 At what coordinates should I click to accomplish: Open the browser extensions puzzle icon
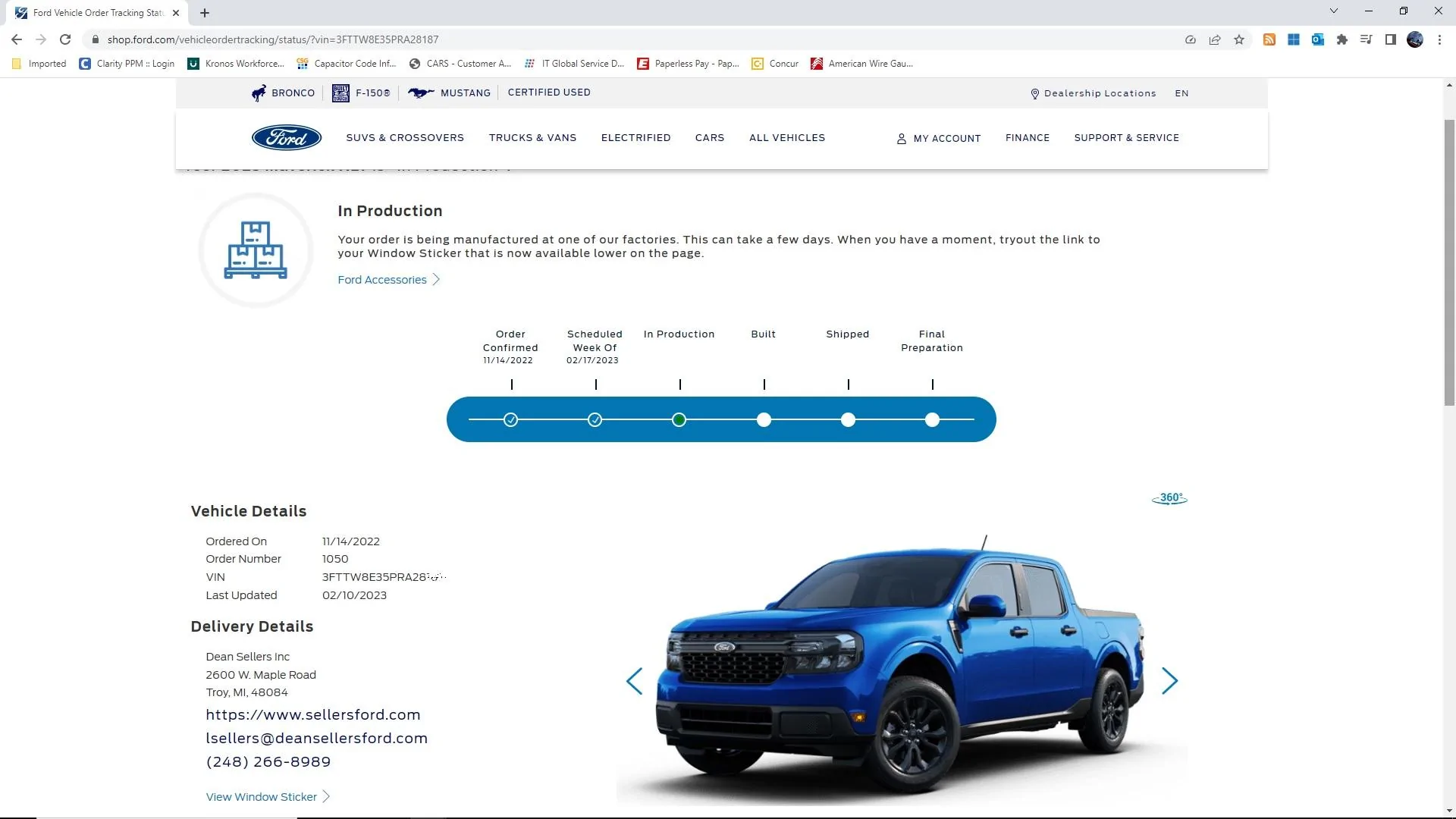pos(1342,39)
